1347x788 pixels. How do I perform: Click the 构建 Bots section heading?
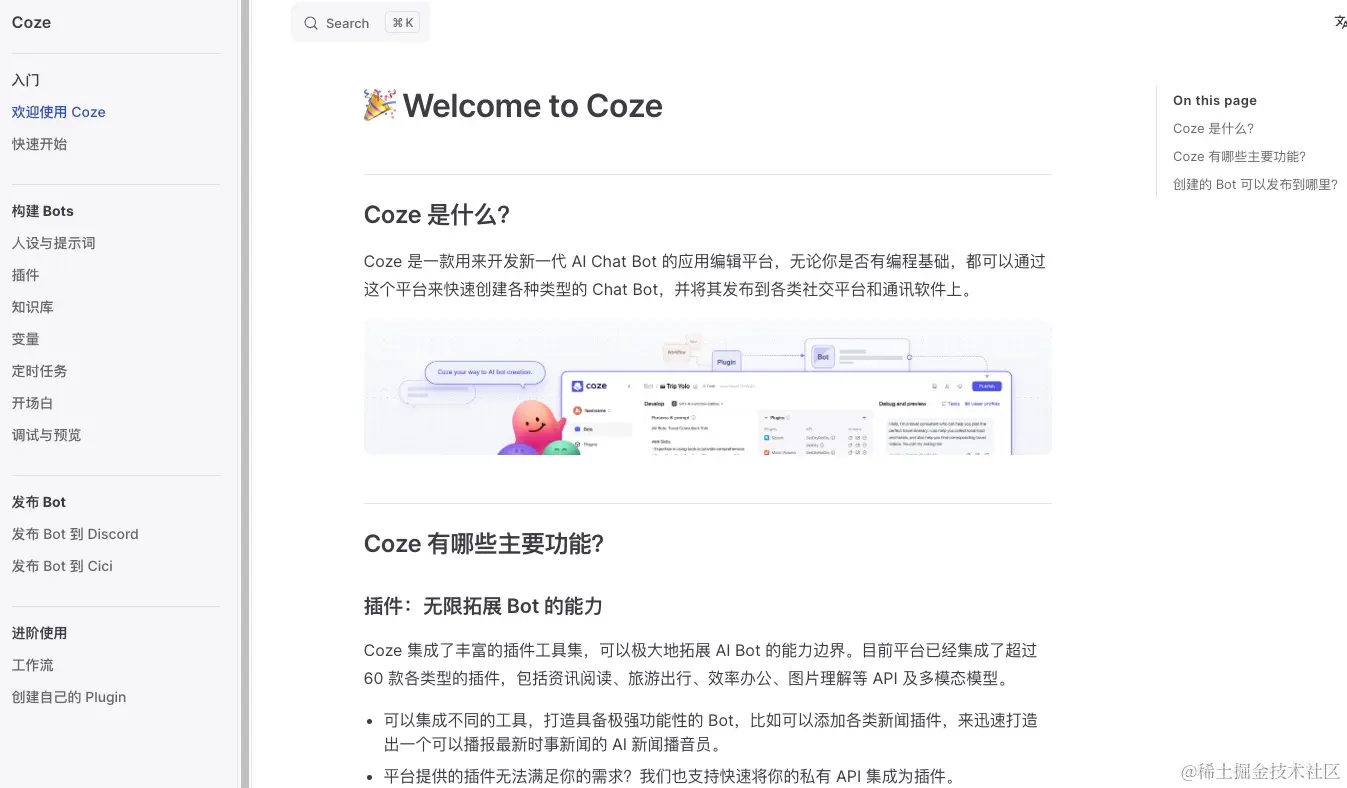(43, 211)
